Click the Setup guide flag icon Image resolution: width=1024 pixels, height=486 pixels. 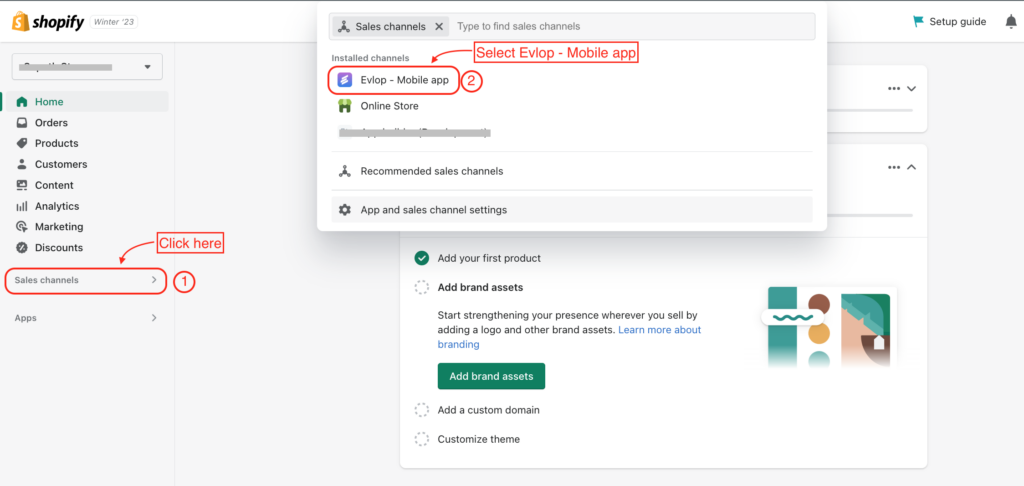tap(918, 22)
